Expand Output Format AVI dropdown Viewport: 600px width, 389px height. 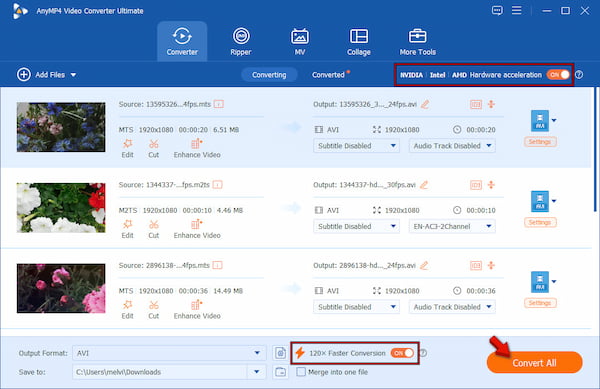(257, 353)
